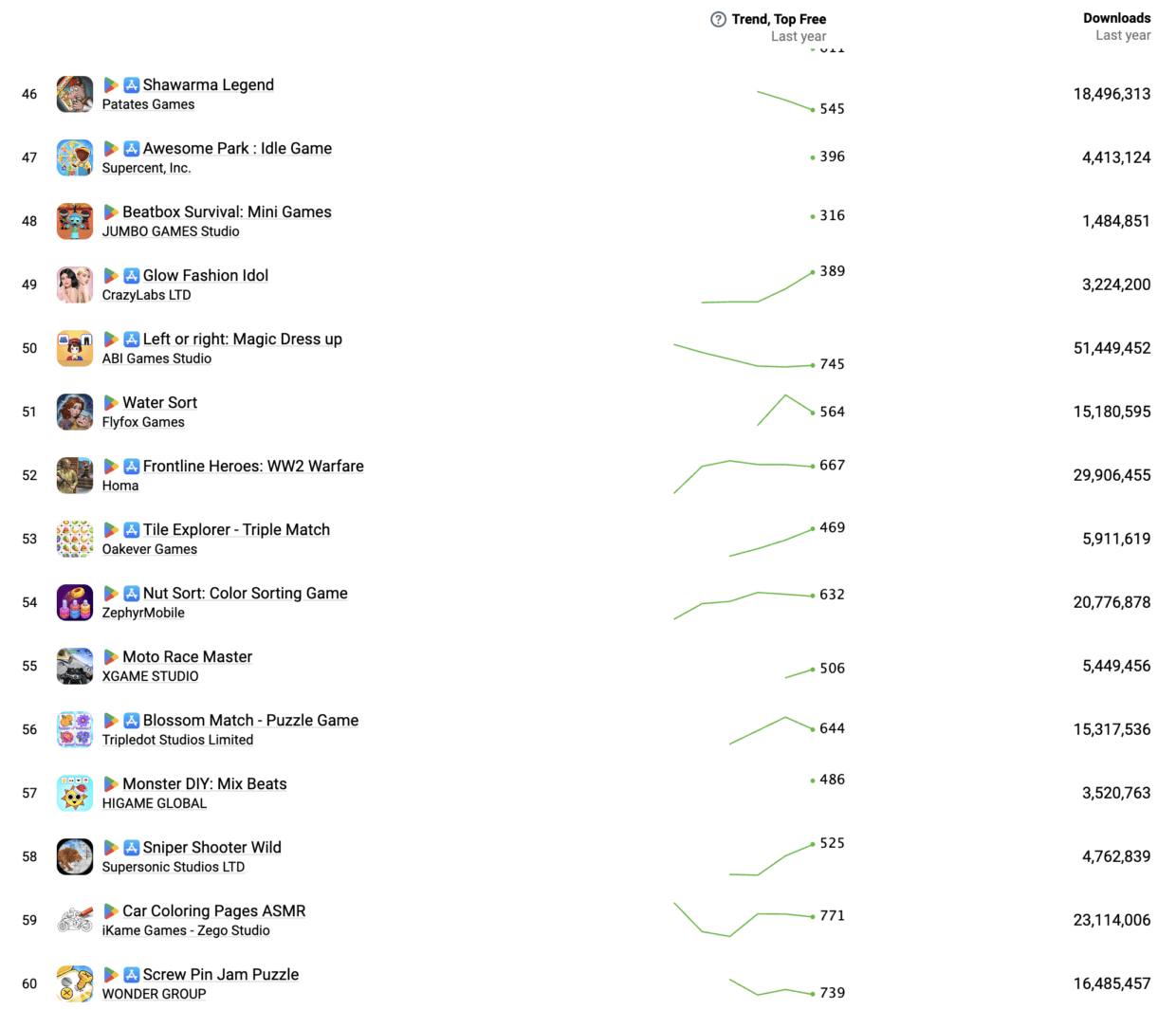Click App Store icon beside Screw Pin Jam Puzzle
The height and width of the screenshot is (1010, 1176).
[132, 975]
